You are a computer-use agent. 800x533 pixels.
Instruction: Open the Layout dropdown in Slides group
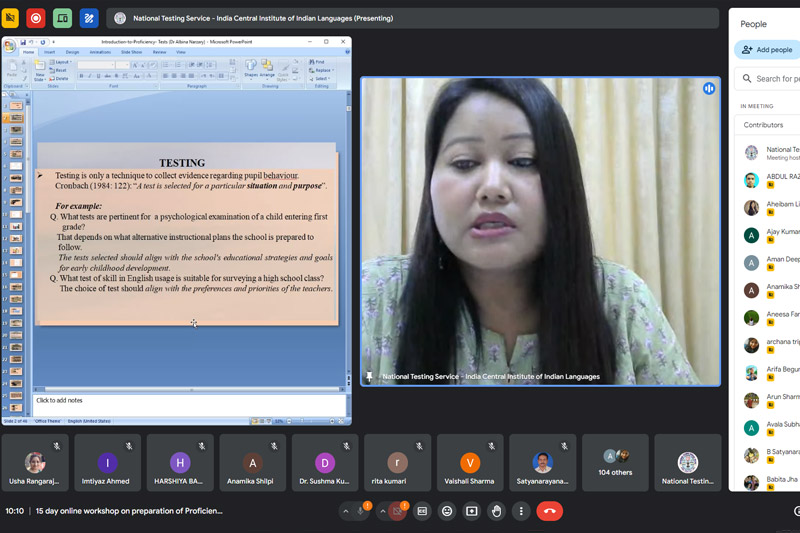[x=61, y=62]
